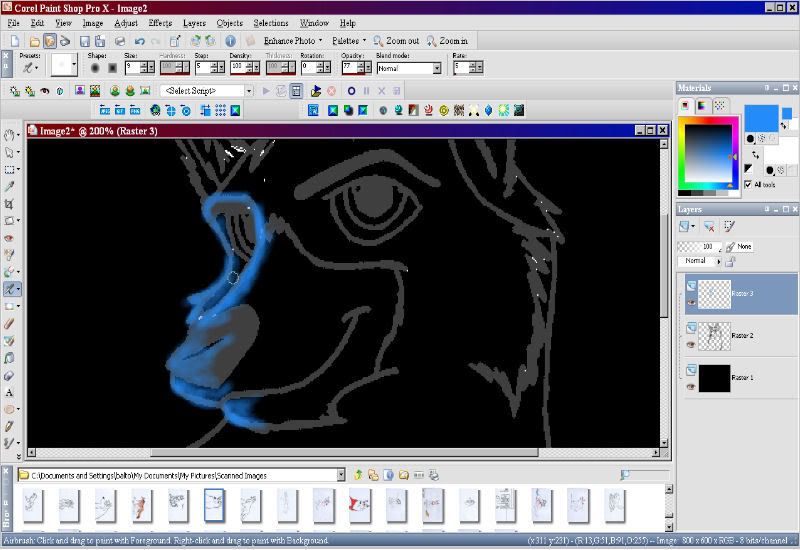Toggle the All tools checkbox
800x550 pixels.
click(x=748, y=184)
